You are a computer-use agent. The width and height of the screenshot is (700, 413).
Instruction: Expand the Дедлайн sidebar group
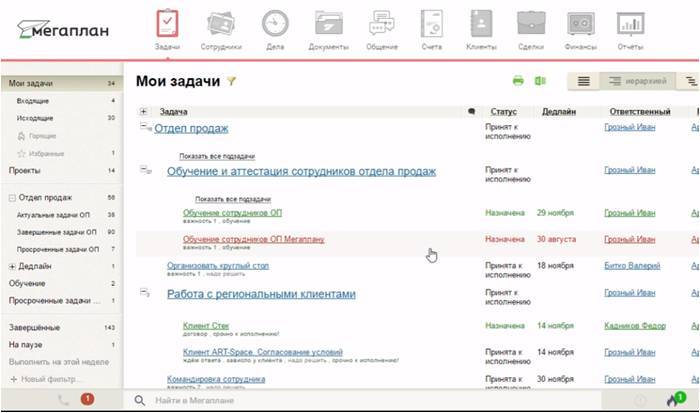tap(12, 267)
